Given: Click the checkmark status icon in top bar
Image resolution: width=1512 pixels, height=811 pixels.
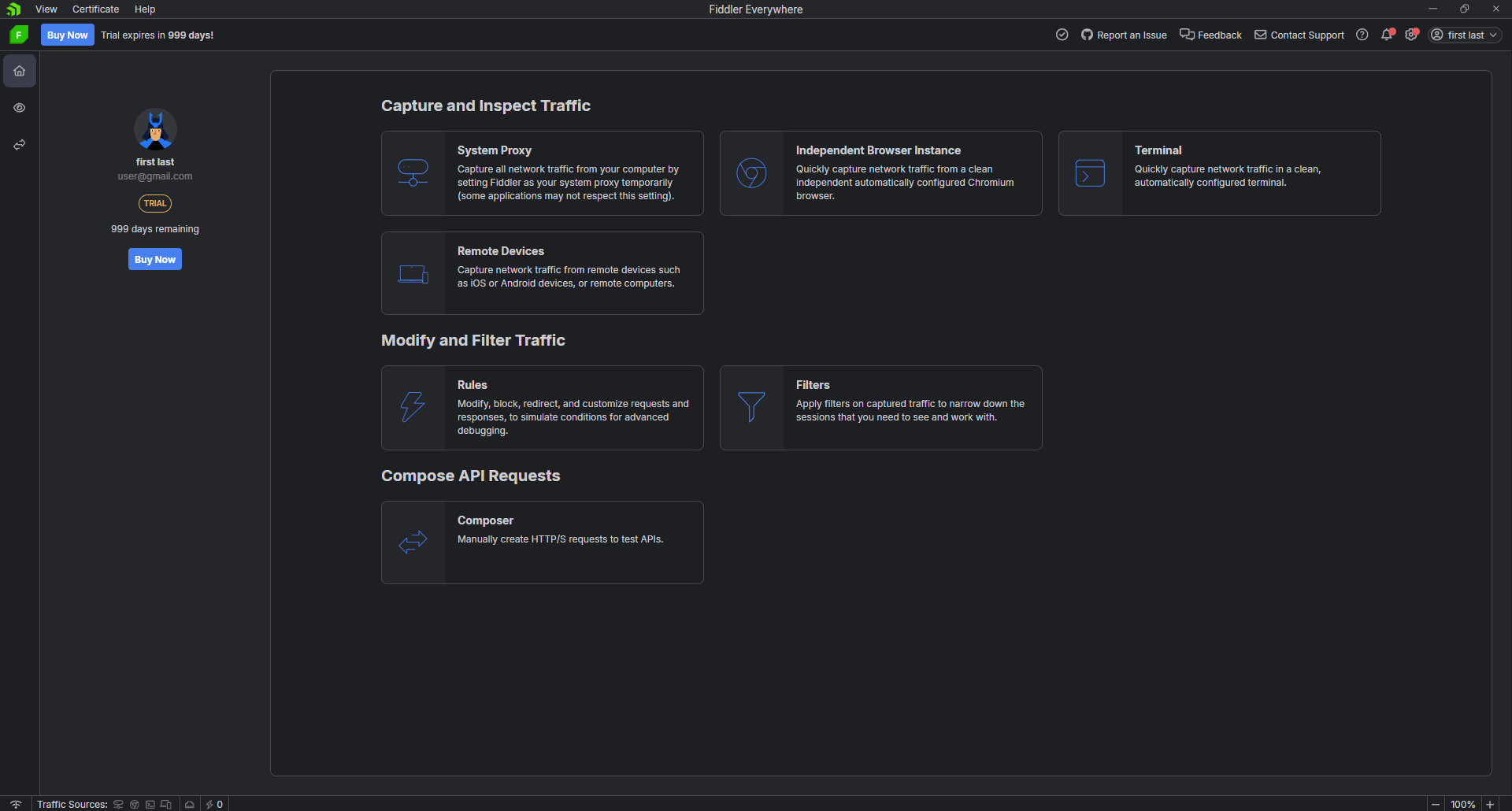Looking at the screenshot, I should (x=1062, y=35).
